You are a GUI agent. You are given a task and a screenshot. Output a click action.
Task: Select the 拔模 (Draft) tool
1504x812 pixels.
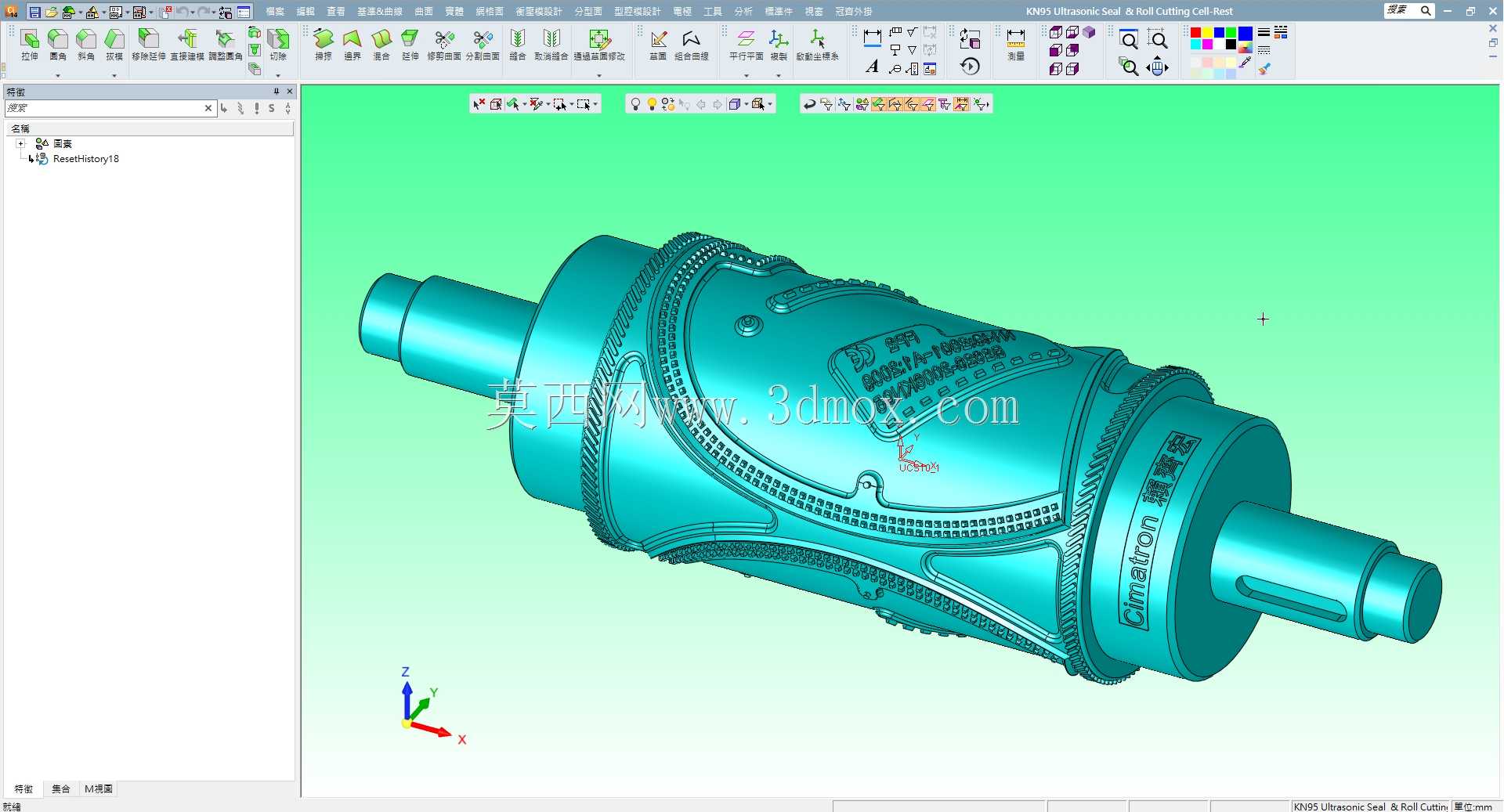pyautogui.click(x=114, y=45)
